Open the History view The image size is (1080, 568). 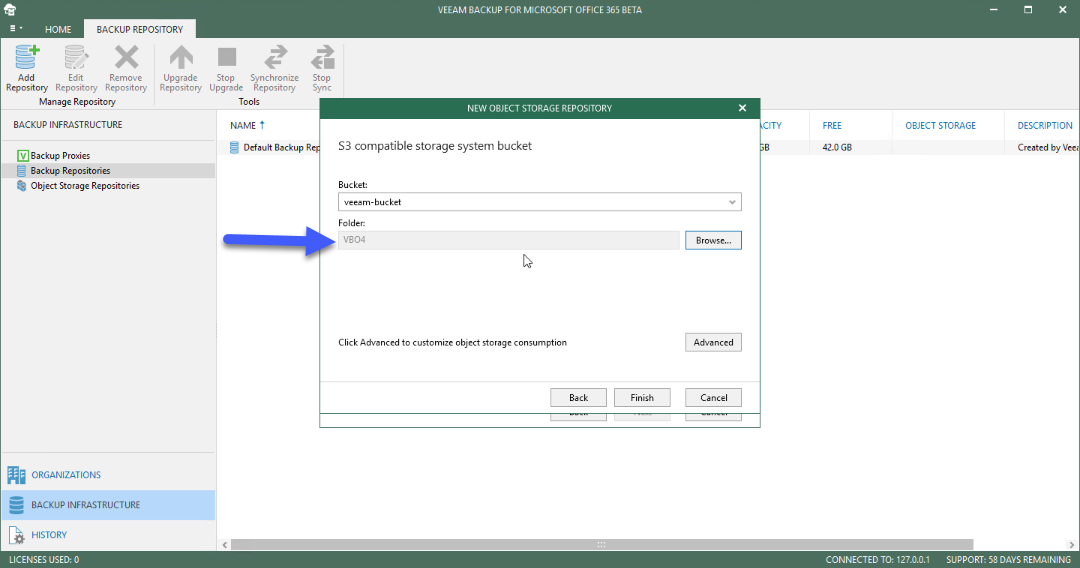click(x=108, y=534)
